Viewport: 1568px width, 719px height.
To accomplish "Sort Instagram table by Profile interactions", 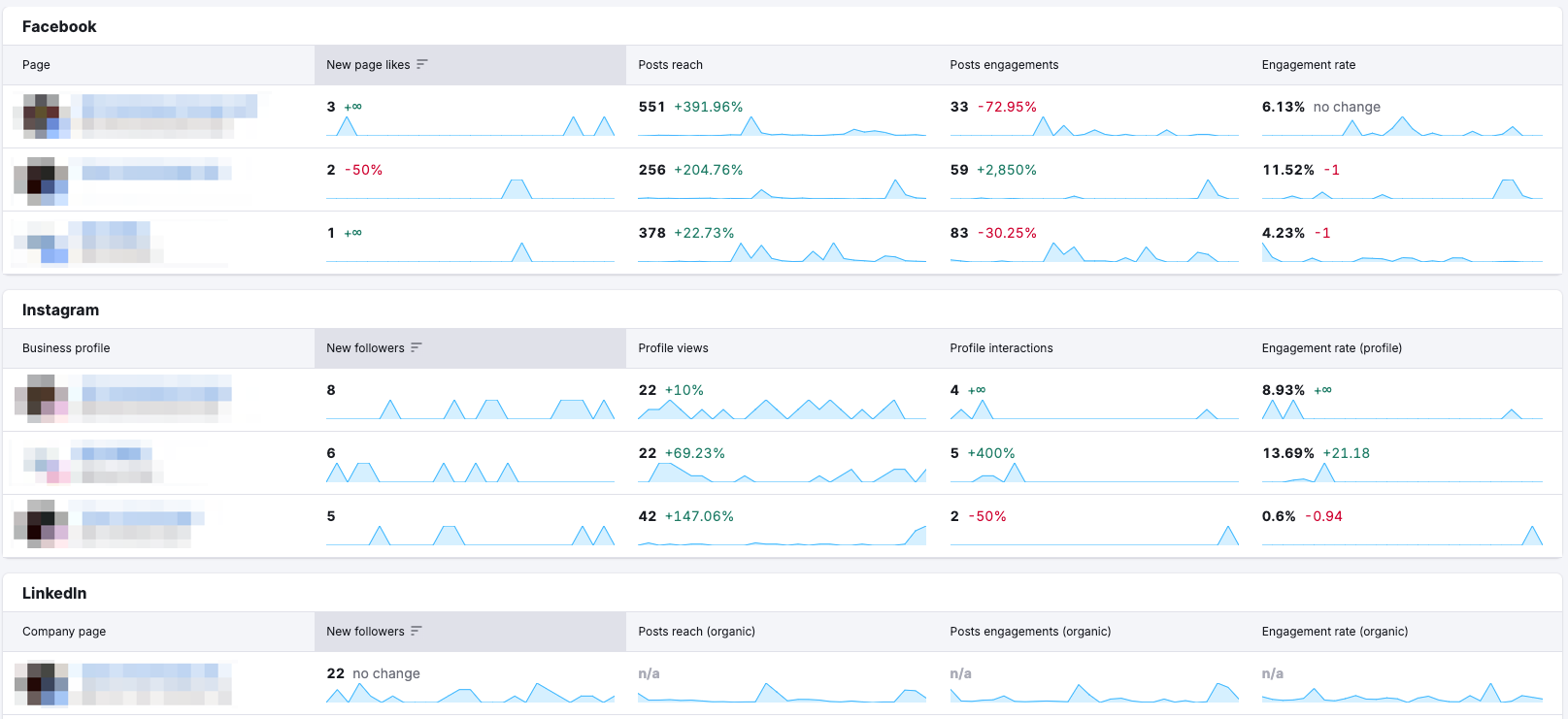I will pos(1001,348).
